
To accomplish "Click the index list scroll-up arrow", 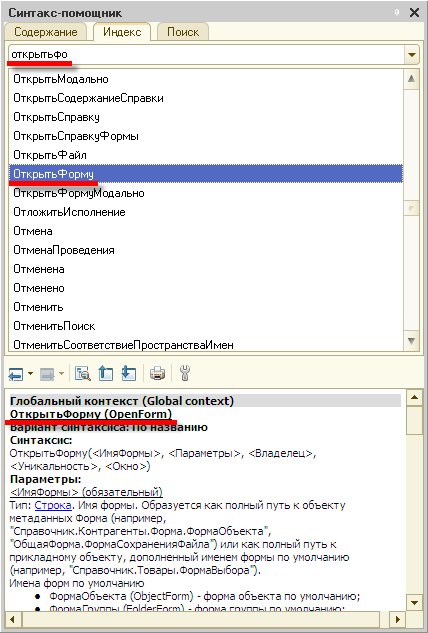I will point(411,79).
